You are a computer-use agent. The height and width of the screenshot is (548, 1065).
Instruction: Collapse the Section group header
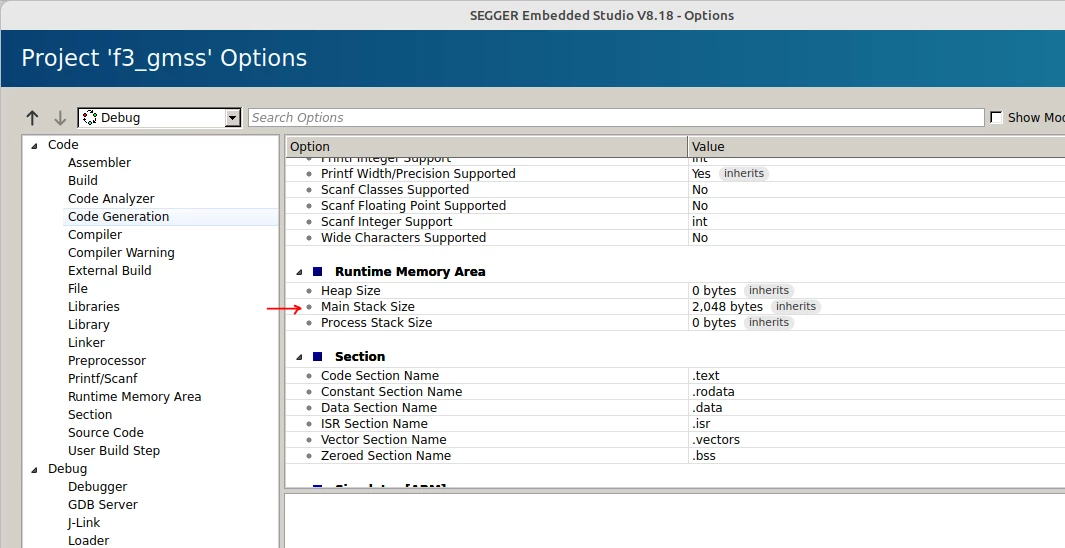(299, 357)
